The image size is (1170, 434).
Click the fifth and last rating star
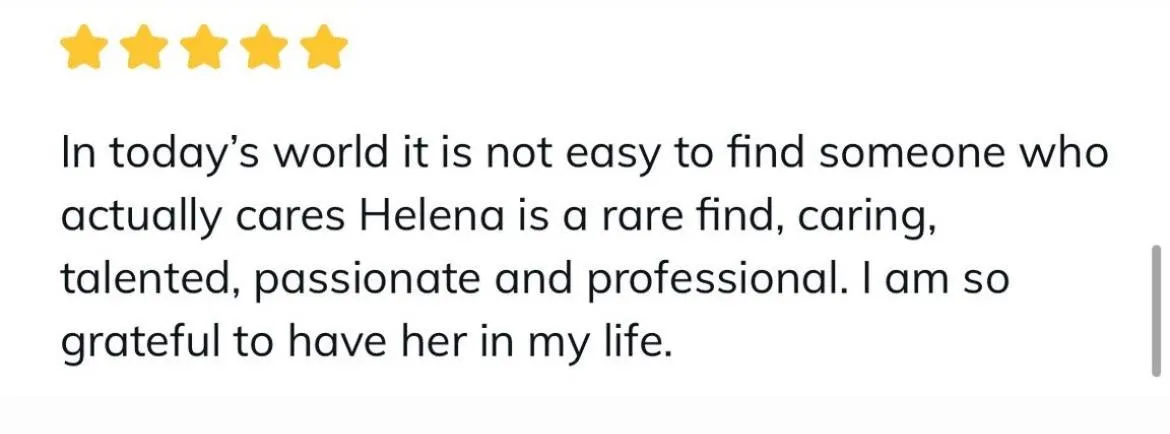[x=325, y=47]
